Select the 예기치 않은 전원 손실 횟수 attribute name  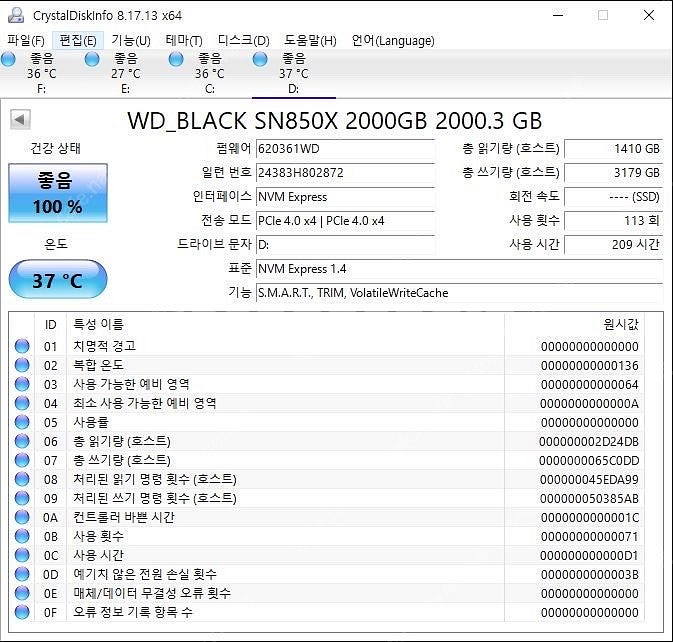pos(145,574)
